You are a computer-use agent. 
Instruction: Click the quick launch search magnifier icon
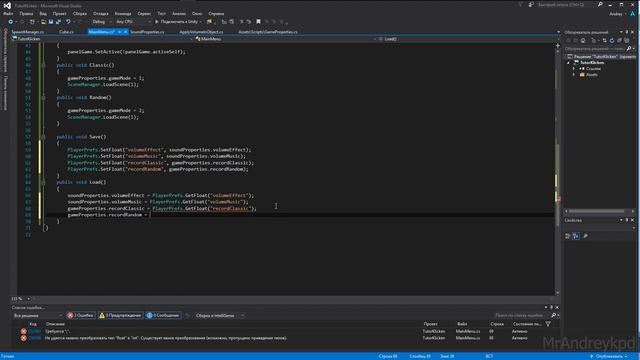coord(600,4)
